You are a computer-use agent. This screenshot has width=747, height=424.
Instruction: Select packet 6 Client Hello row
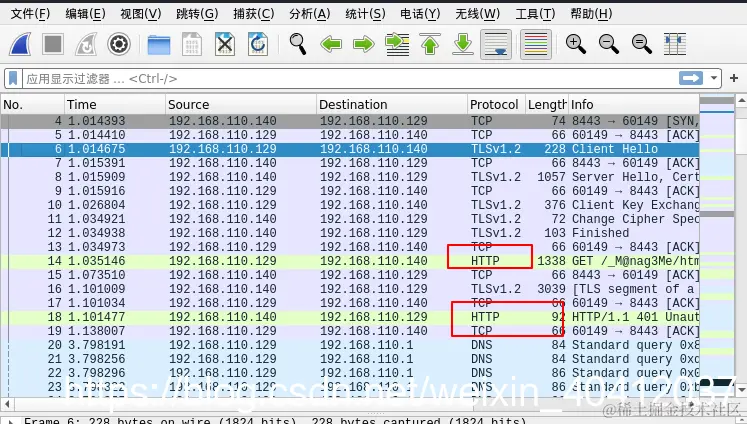pyautogui.click(x=350, y=149)
